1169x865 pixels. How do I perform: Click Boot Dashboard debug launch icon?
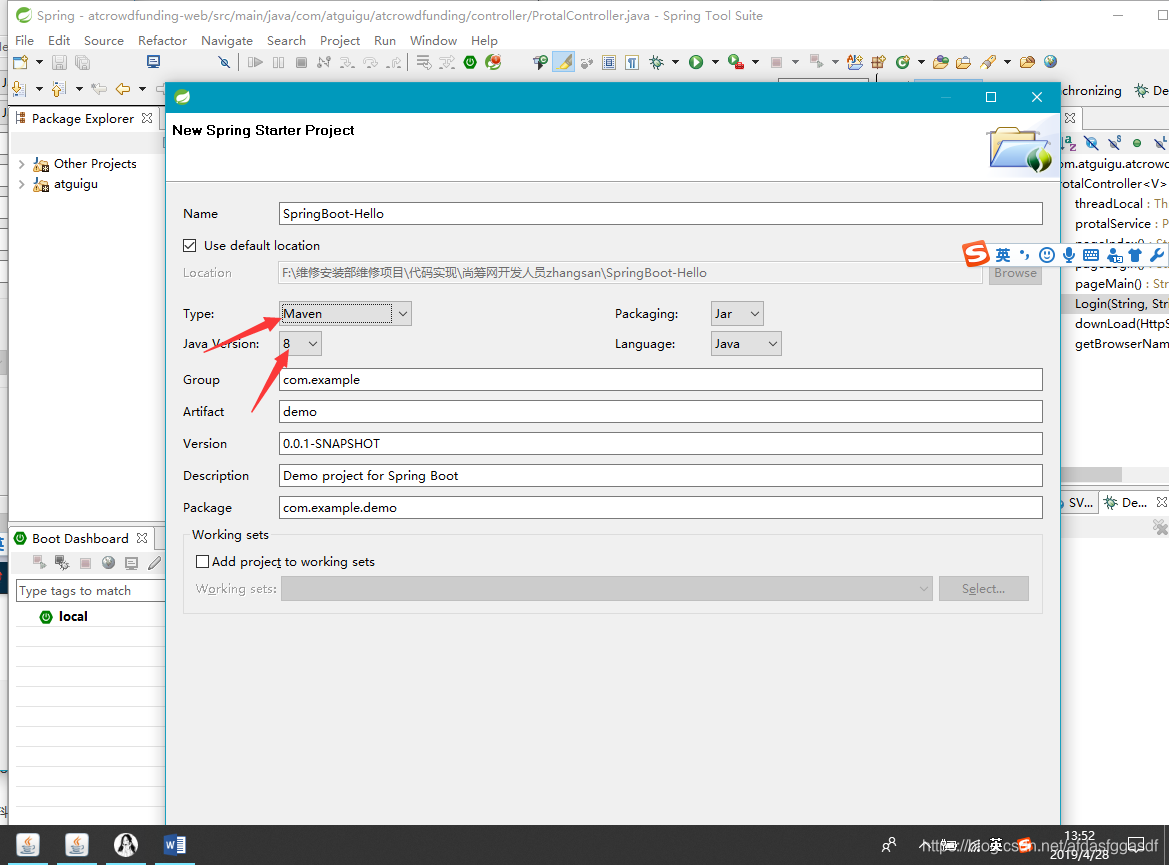62,563
